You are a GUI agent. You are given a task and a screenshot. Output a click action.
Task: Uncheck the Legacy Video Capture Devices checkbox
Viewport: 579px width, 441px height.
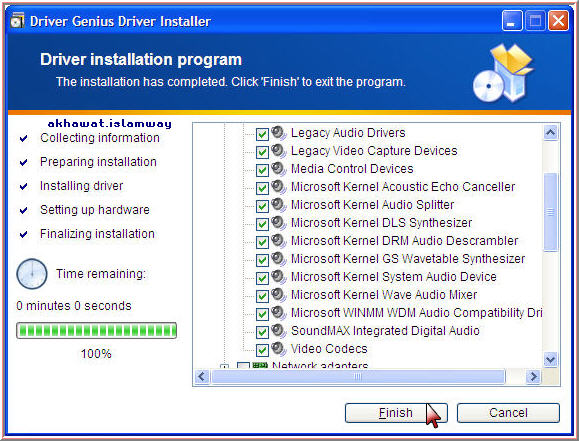(262, 152)
